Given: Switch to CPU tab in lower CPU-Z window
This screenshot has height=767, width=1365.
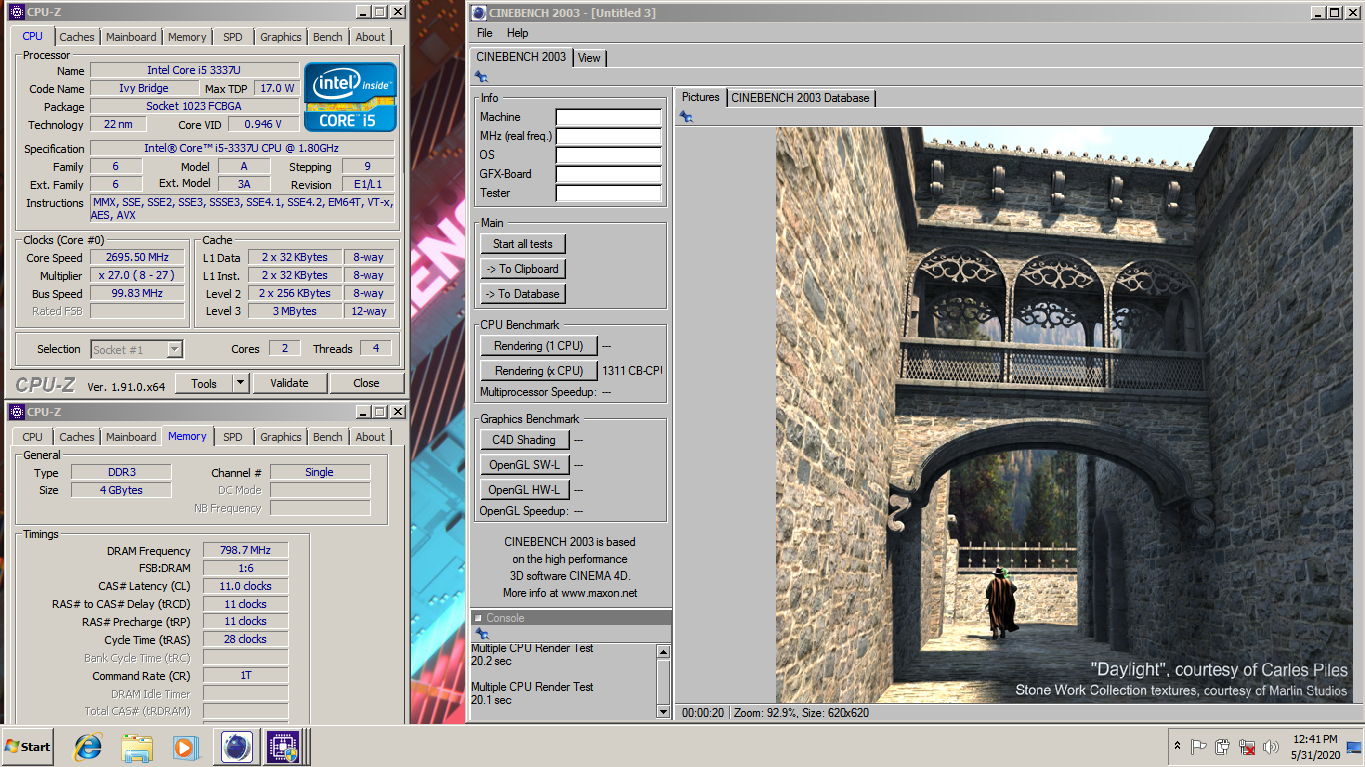Looking at the screenshot, I should click(x=33, y=437).
